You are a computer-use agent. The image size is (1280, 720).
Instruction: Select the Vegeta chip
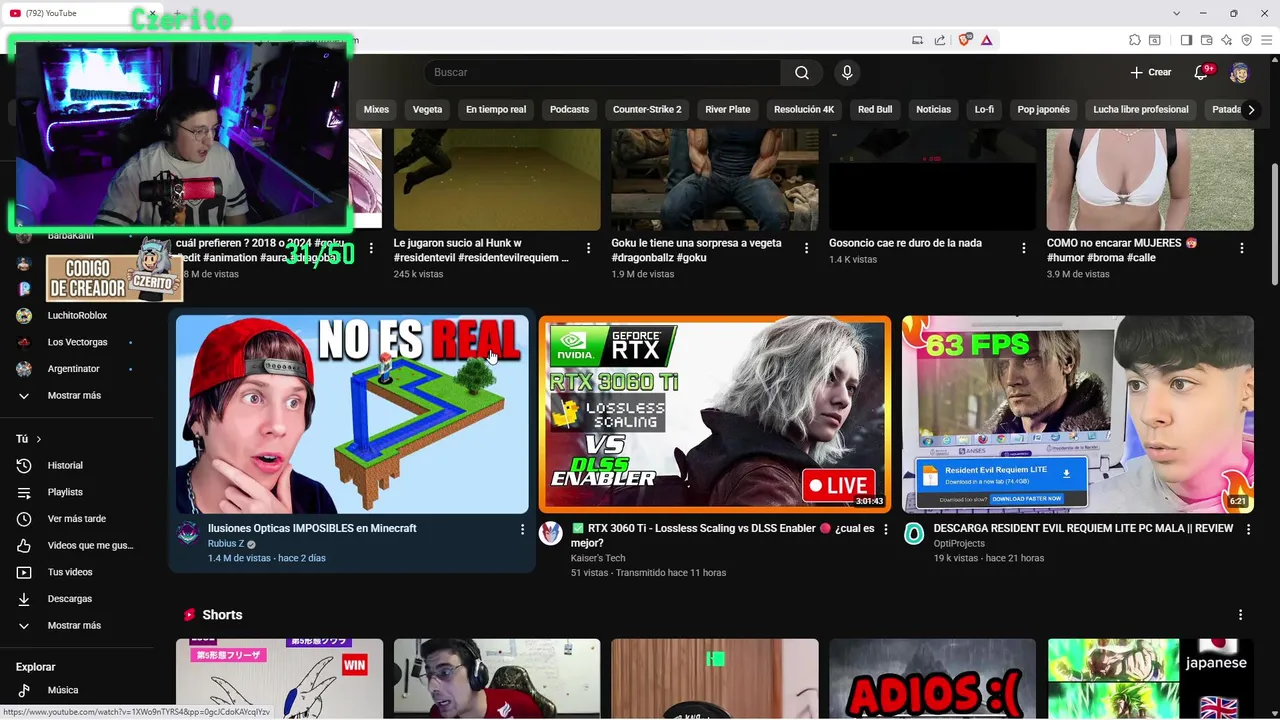coord(427,110)
